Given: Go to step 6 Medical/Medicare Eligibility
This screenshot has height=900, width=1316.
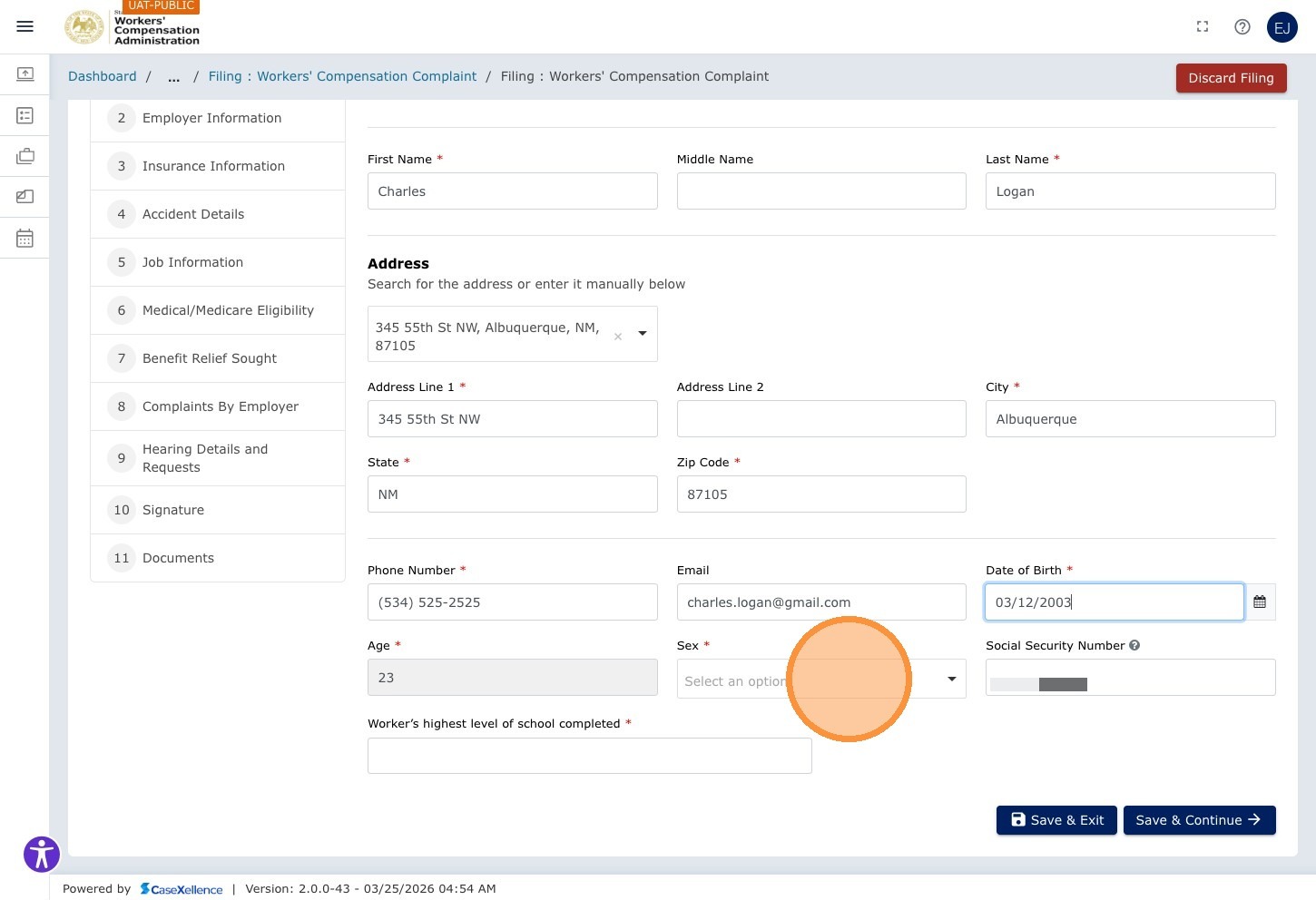Looking at the screenshot, I should pos(218,310).
